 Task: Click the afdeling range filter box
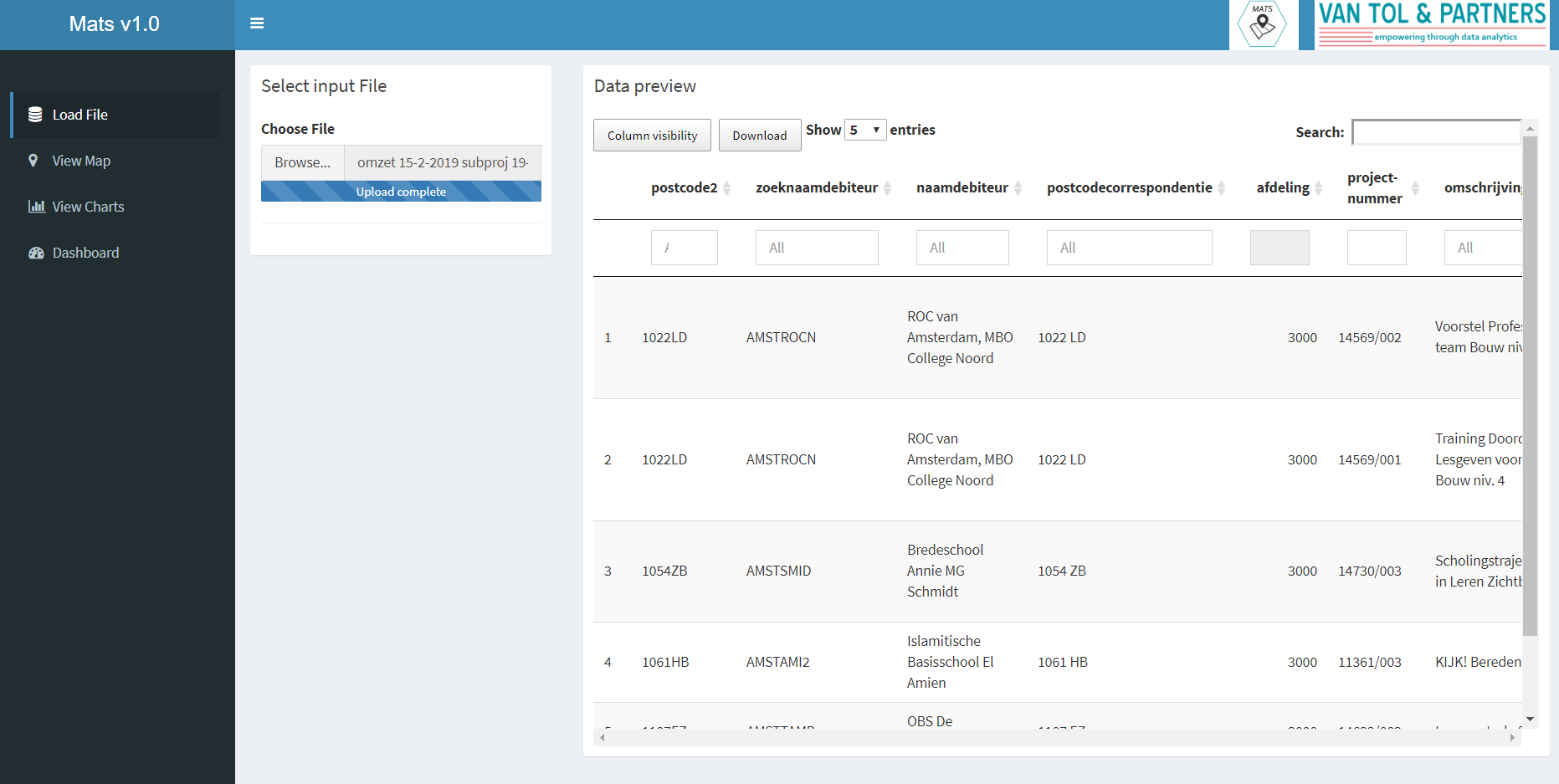coord(1280,248)
